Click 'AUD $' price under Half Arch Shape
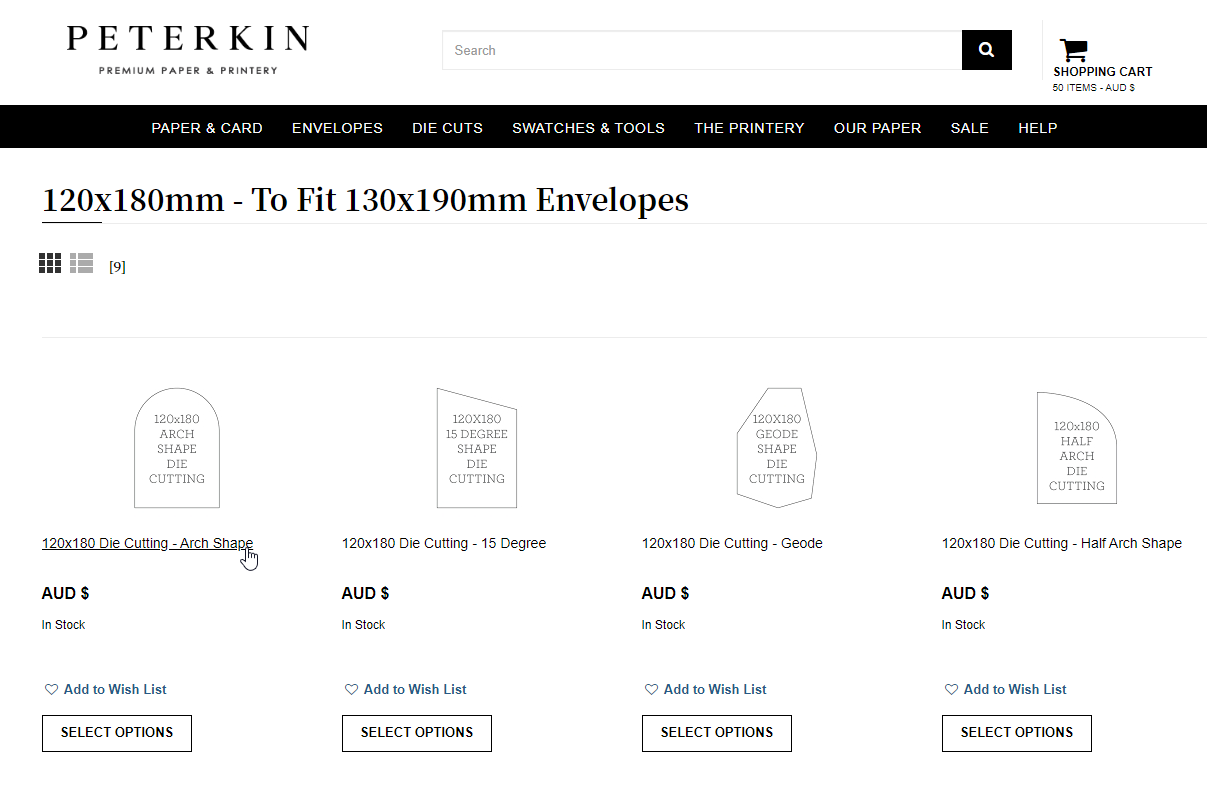Screen dimensions: 1207x786 click(965, 593)
